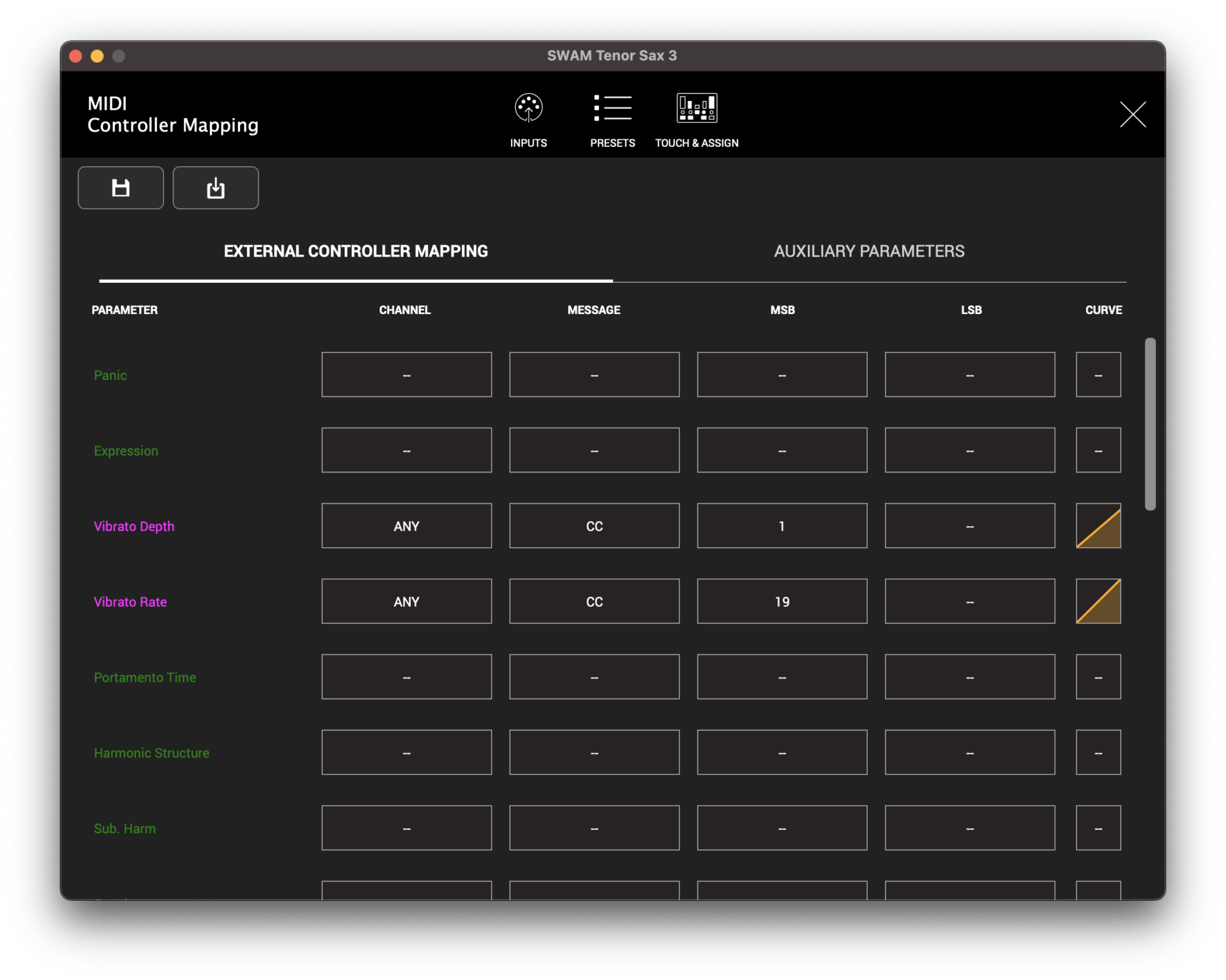Open the Channel selector for Vibrato Depth
This screenshot has width=1226, height=980.
pyautogui.click(x=406, y=525)
